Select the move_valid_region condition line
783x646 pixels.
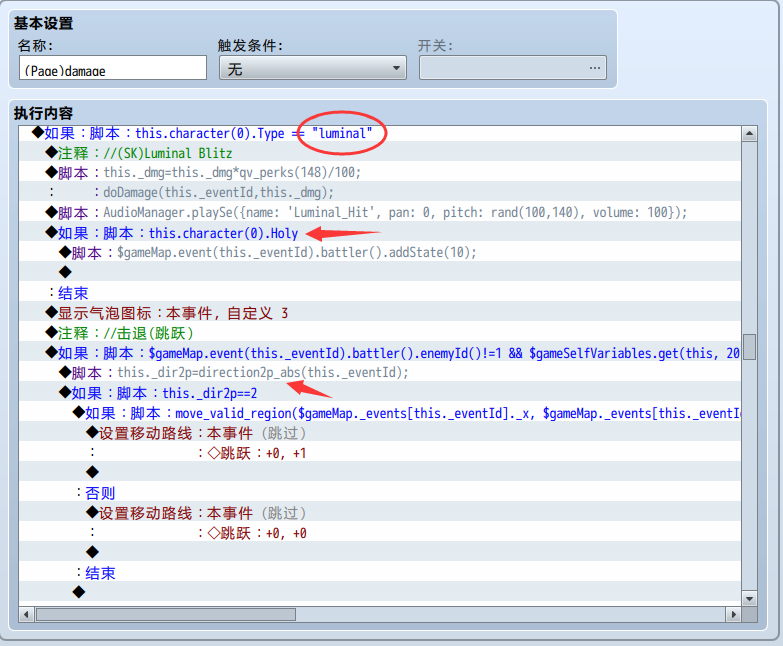380,413
